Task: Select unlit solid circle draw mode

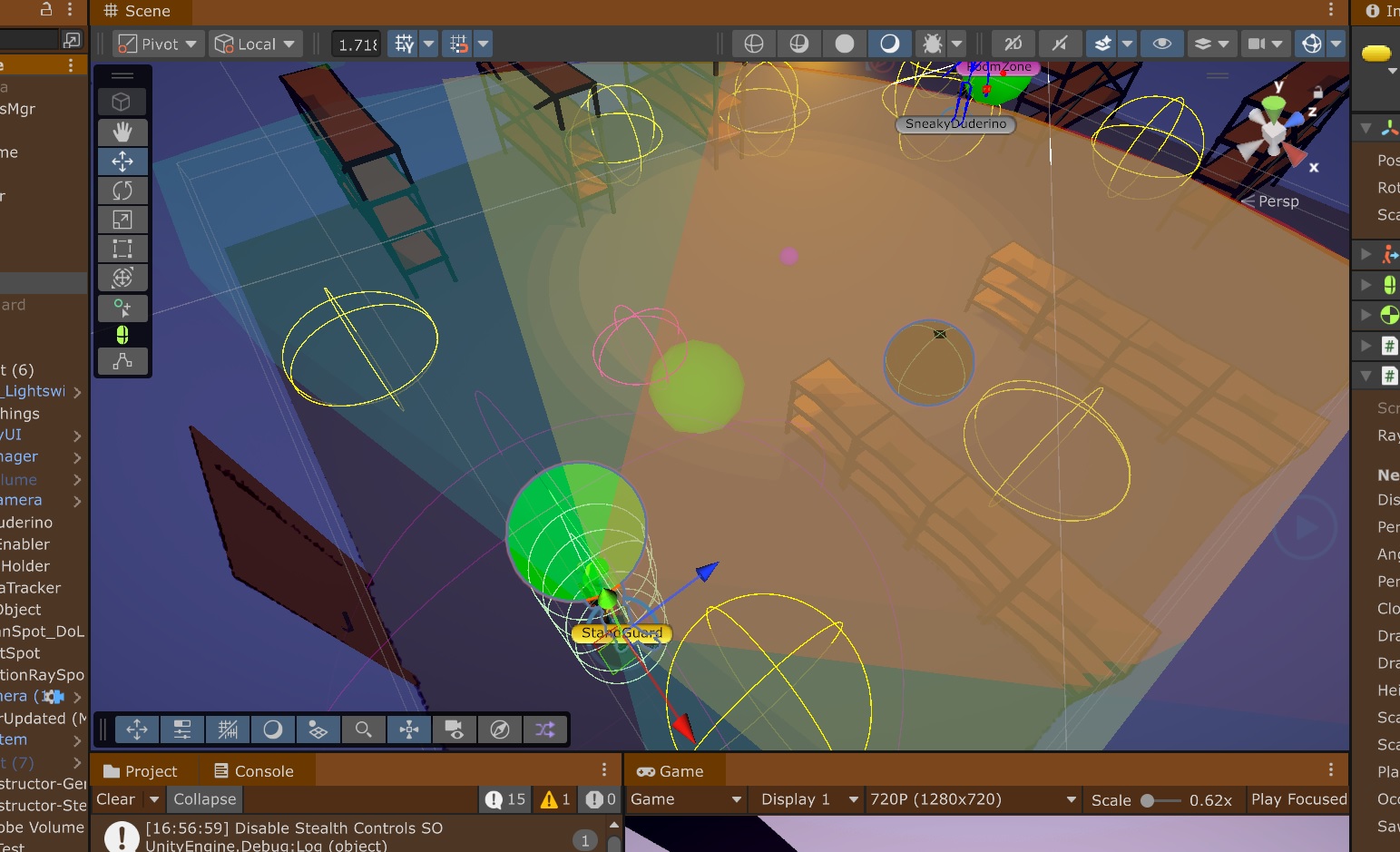Action: click(x=845, y=44)
